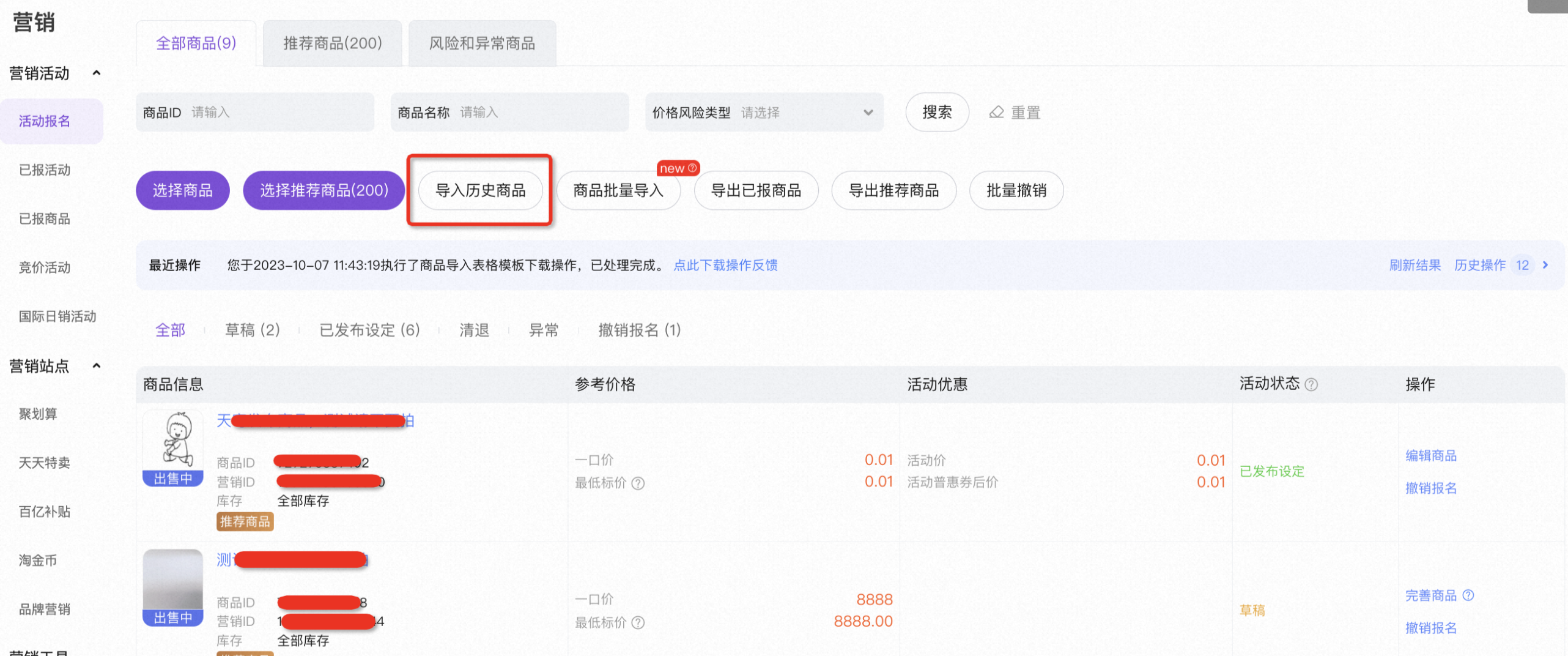The height and width of the screenshot is (656, 1568).
Task: Click 撤销报名 for the 已发布设定 product
Action: click(x=1431, y=488)
